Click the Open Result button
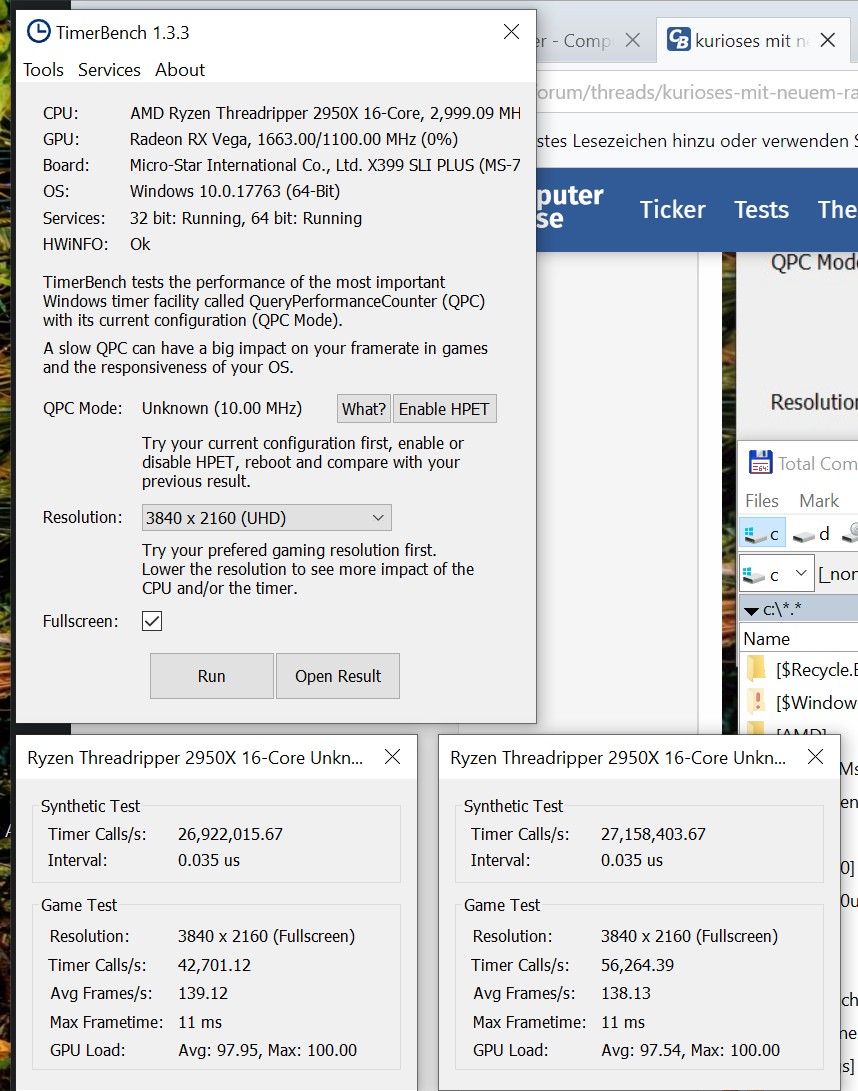 point(338,676)
